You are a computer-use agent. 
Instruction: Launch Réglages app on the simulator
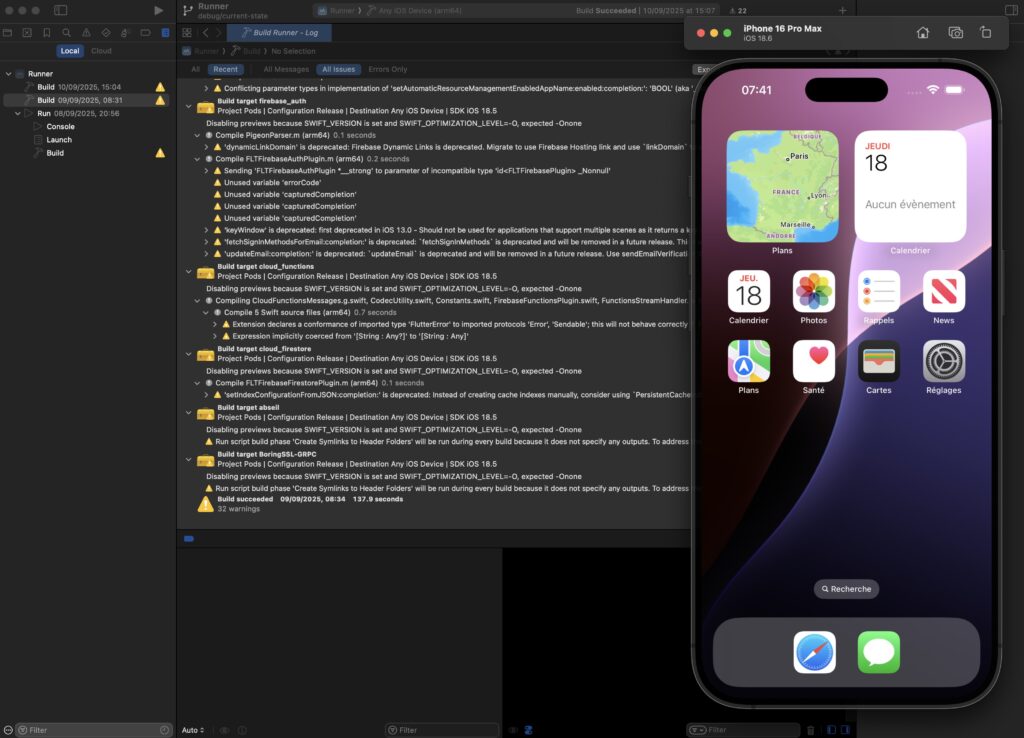[943, 362]
